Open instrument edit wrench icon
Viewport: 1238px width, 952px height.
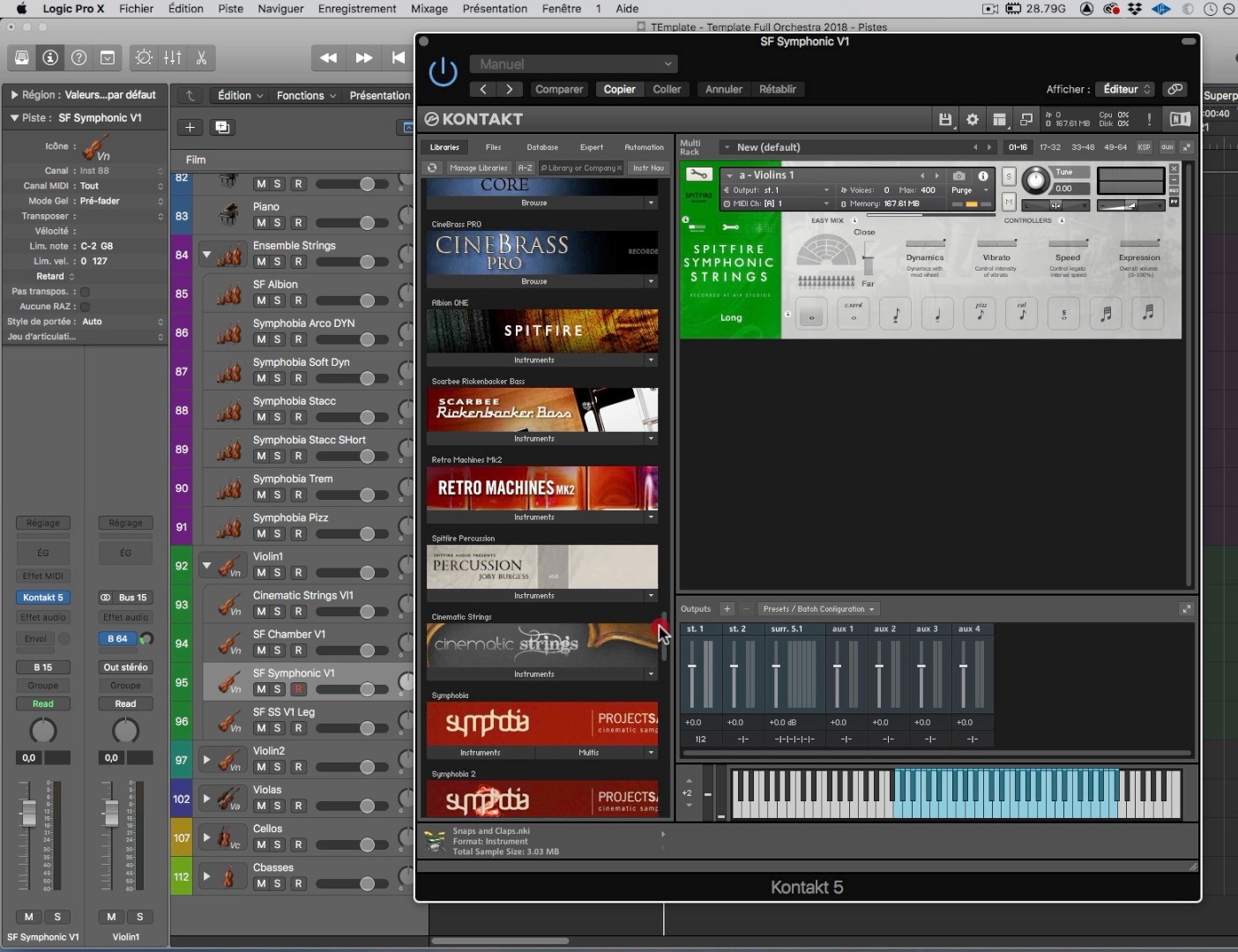point(699,175)
